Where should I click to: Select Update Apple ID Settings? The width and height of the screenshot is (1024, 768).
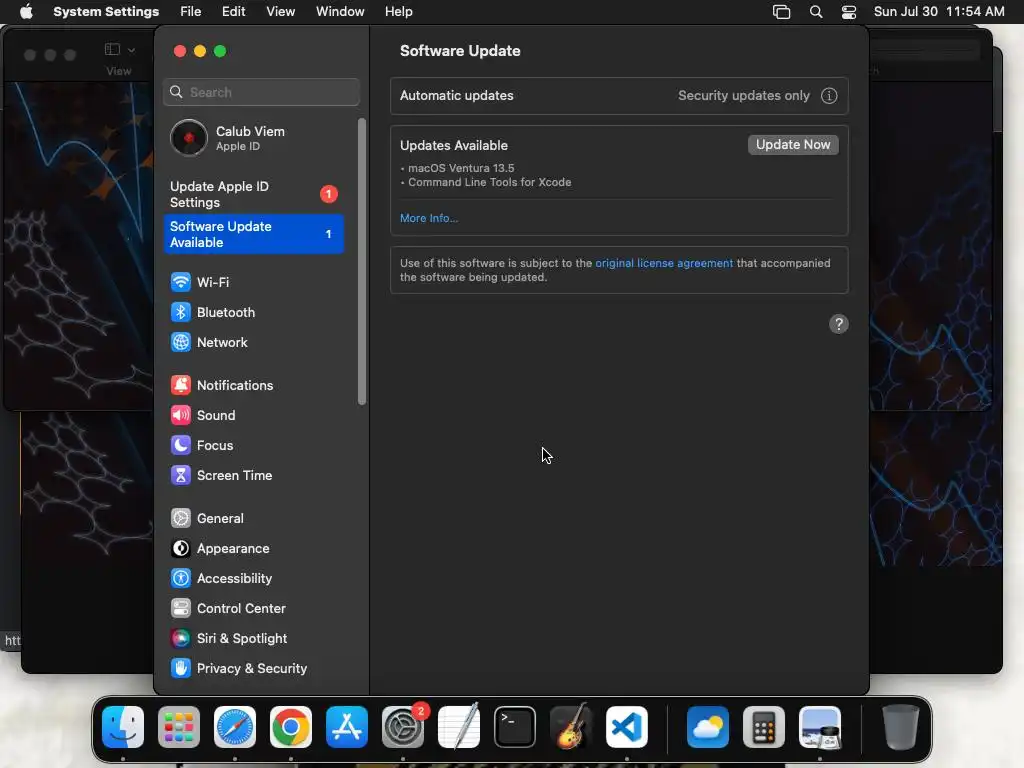(253, 194)
